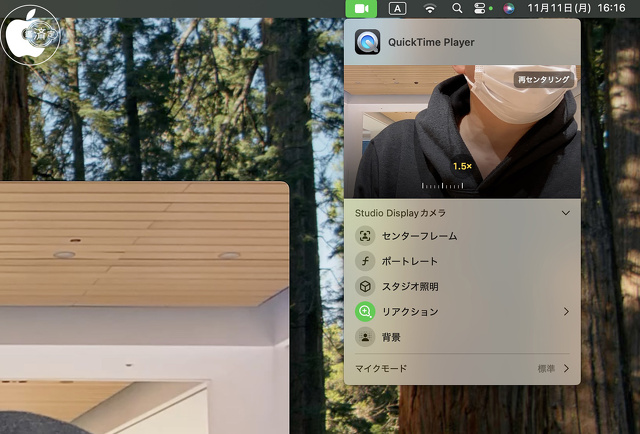Launch Siri from the menu bar

(x=509, y=8)
